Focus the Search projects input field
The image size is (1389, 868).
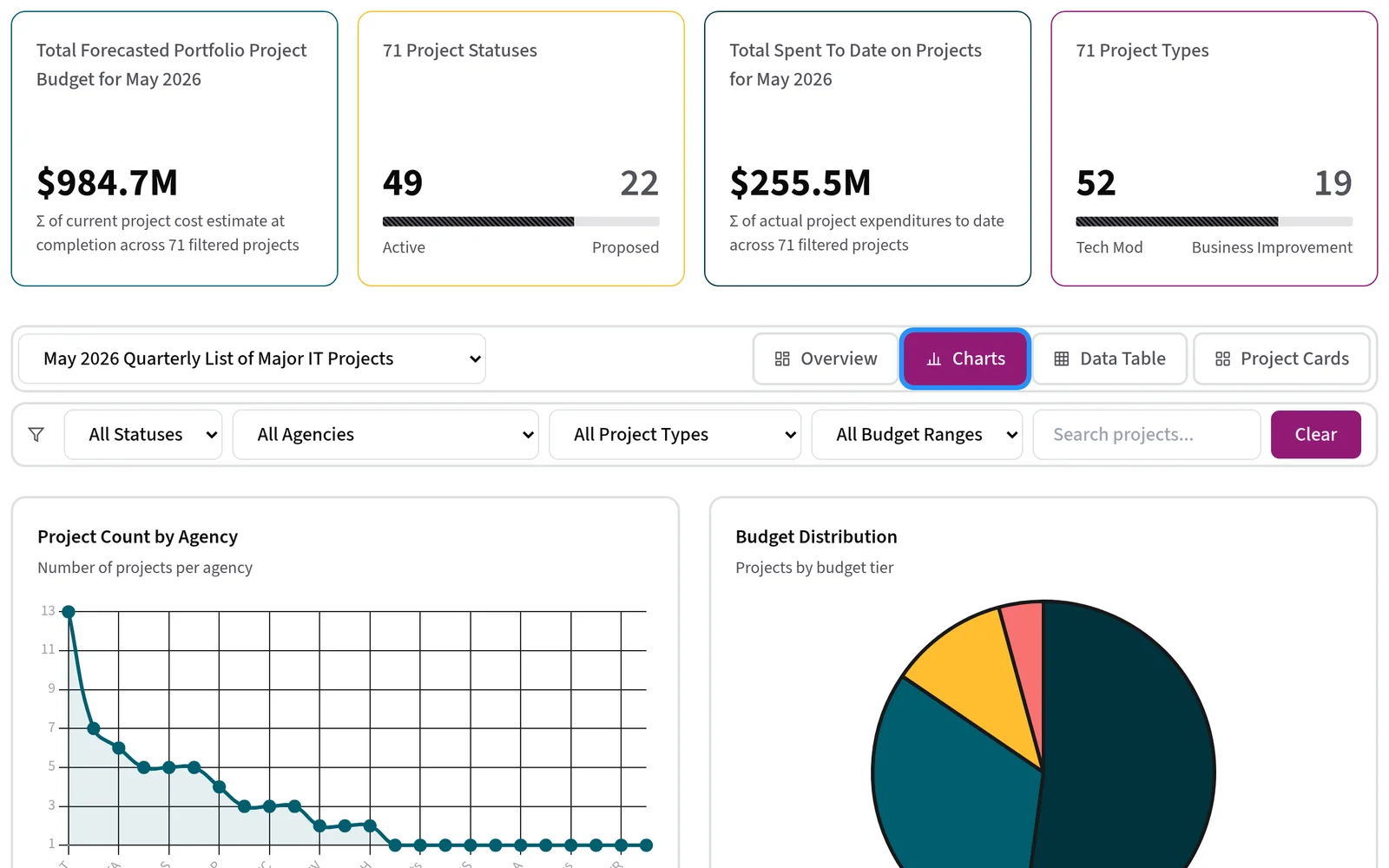click(1146, 435)
